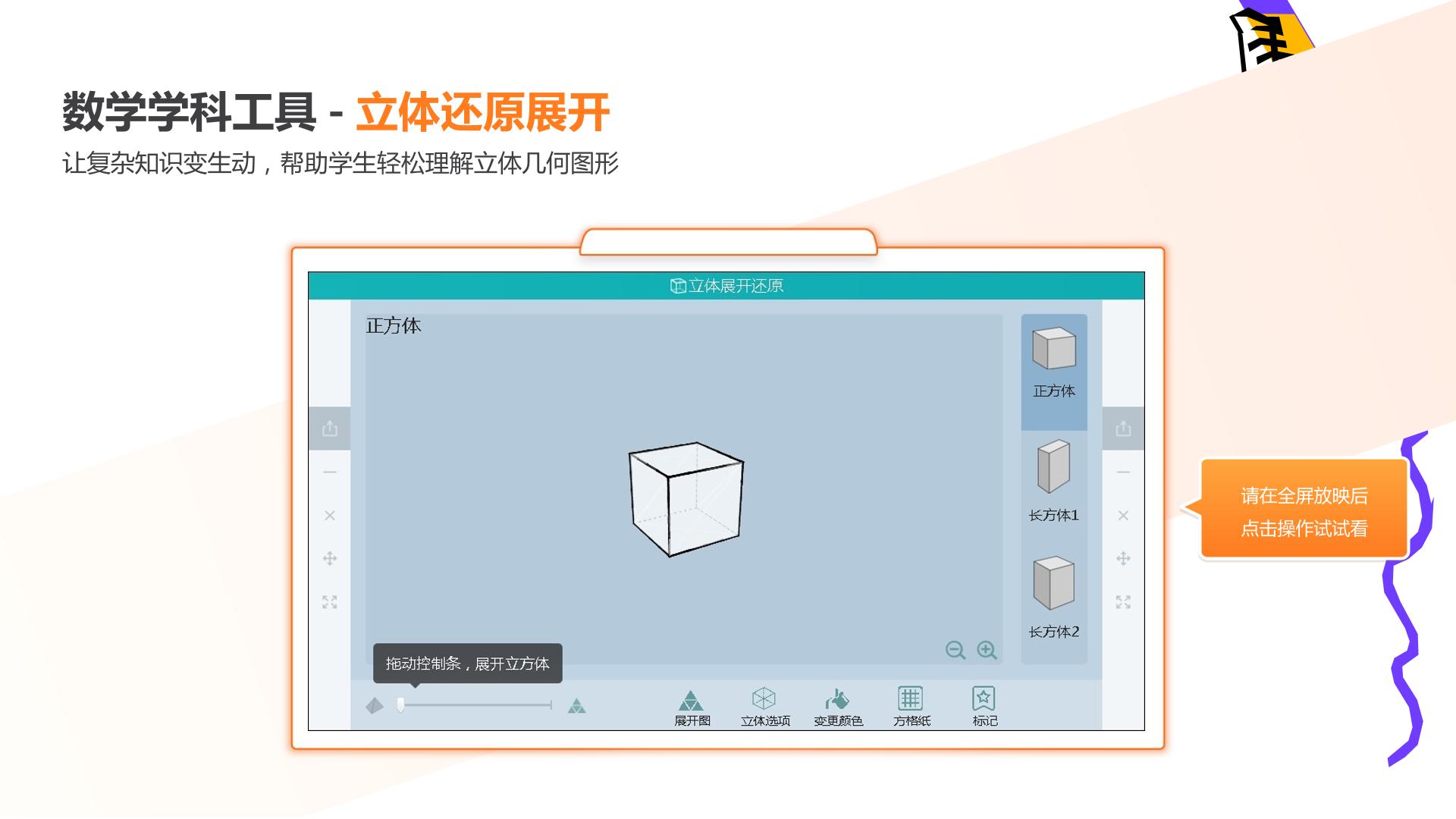Click the left sidebar share icon

pos(330,428)
